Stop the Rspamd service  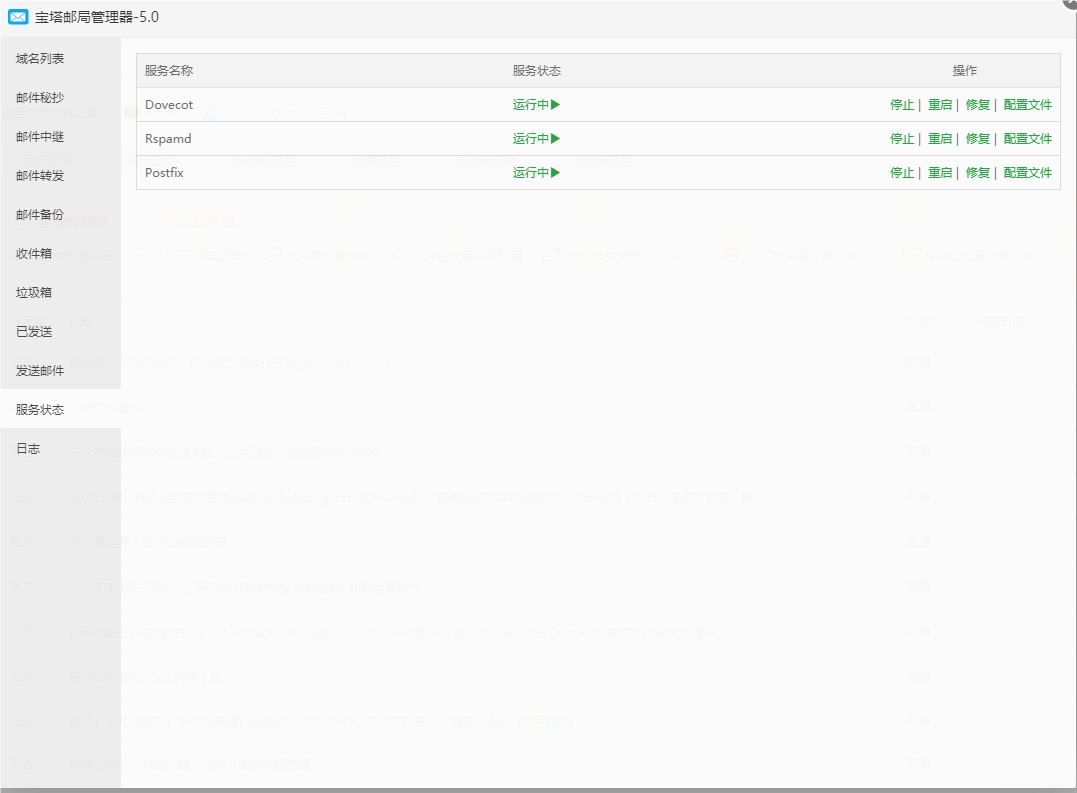(x=902, y=139)
